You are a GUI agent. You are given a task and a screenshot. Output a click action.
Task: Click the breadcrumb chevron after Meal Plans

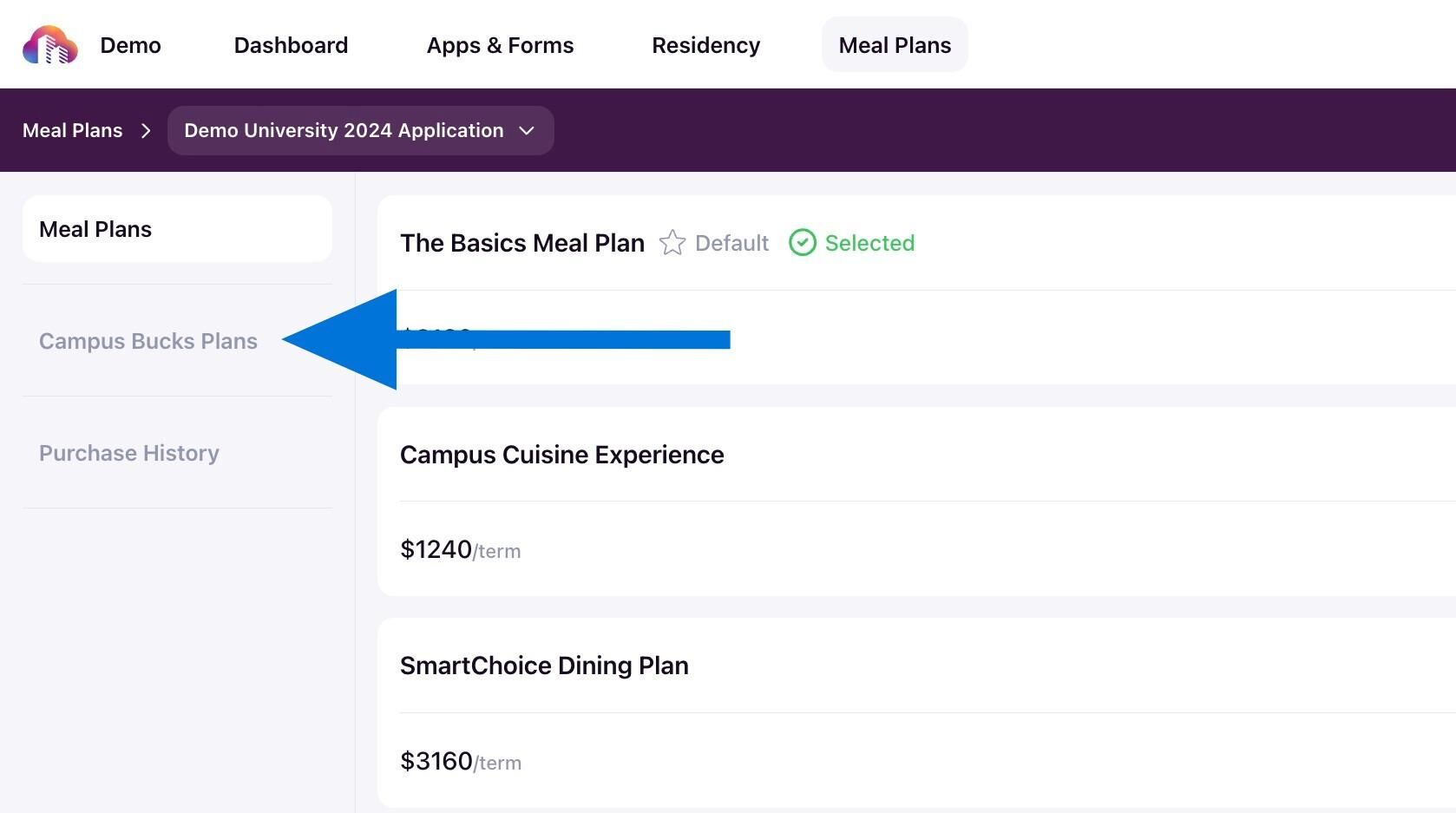[x=146, y=131]
